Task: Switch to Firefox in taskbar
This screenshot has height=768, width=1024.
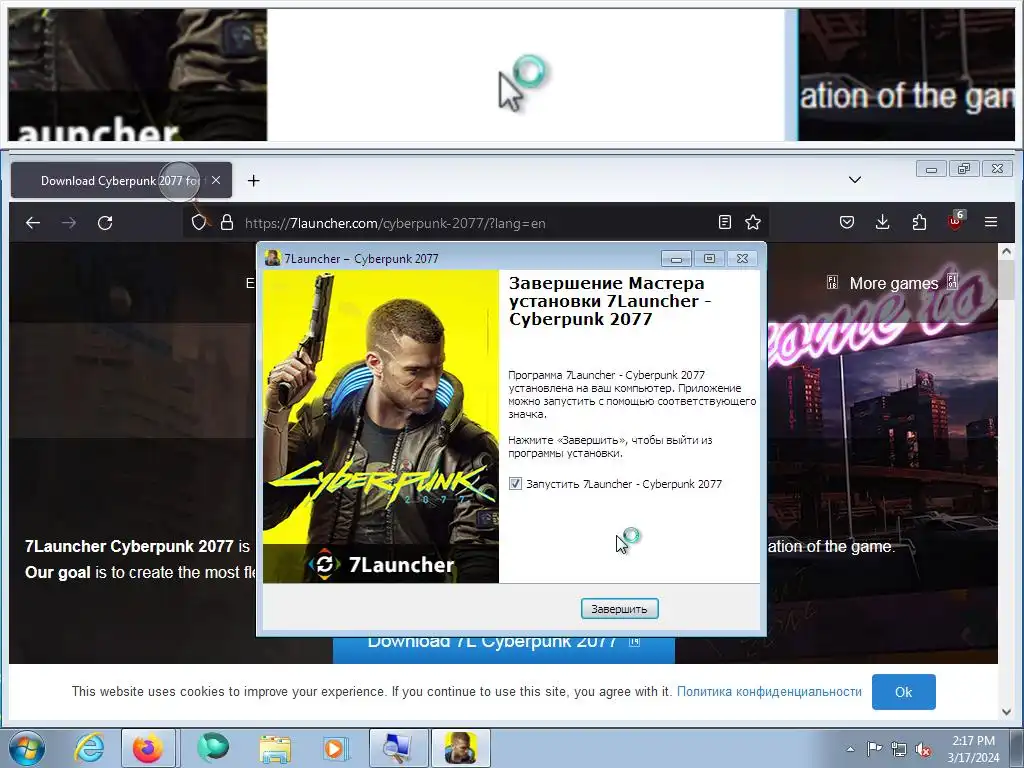Action: point(148,748)
